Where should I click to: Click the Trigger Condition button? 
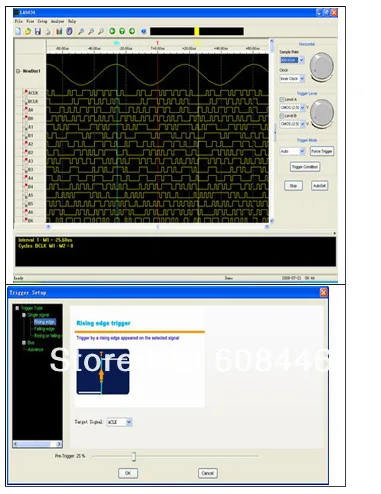pos(305,167)
